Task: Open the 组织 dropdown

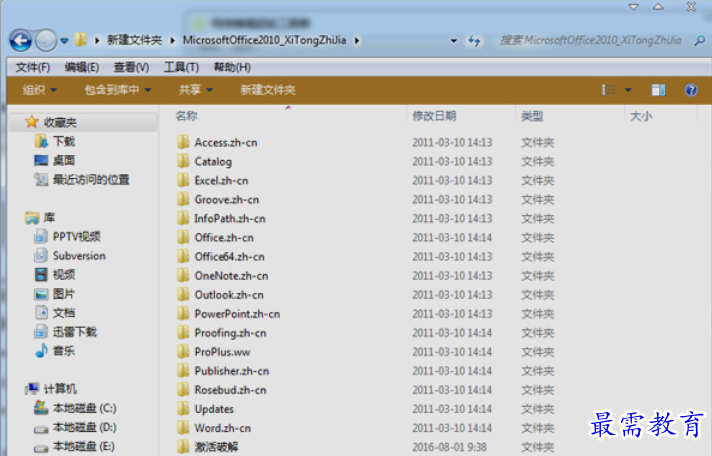Action: tap(40, 90)
